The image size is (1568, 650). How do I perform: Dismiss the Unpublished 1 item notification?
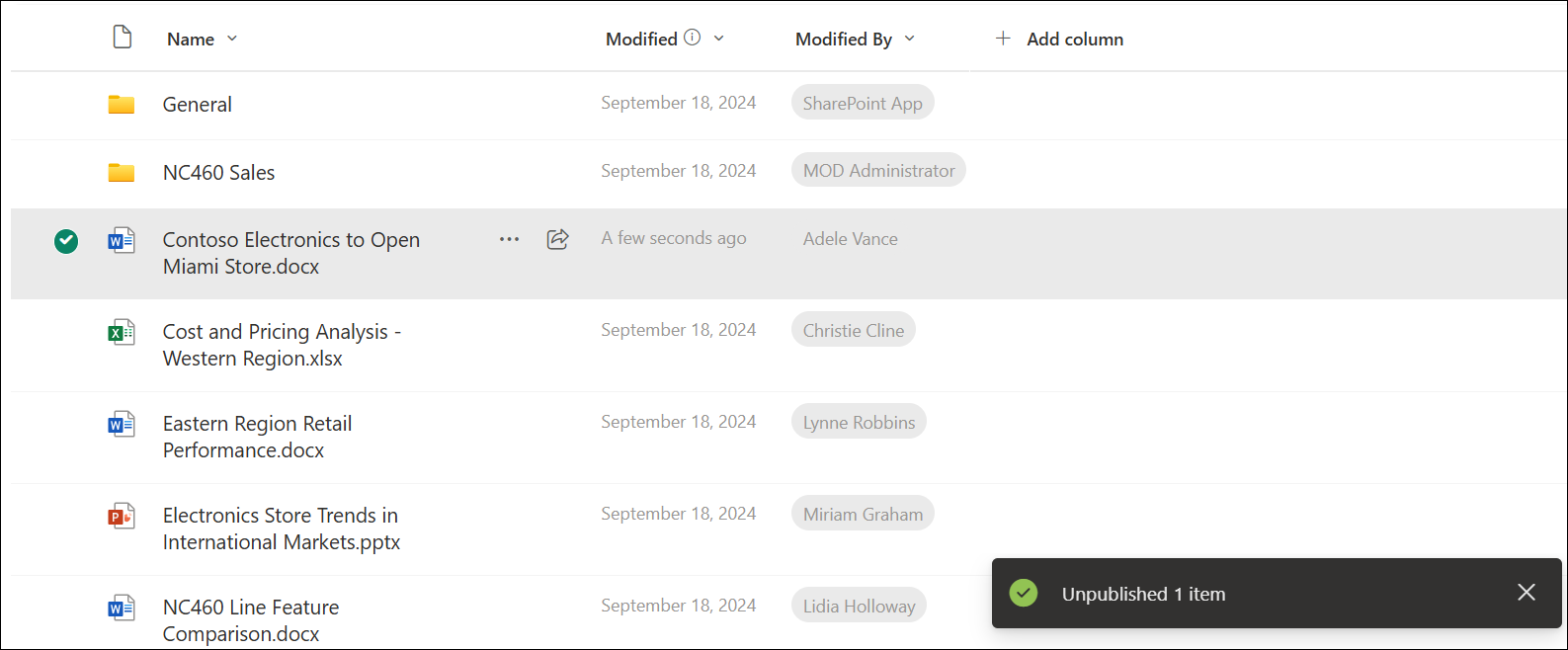click(1526, 592)
